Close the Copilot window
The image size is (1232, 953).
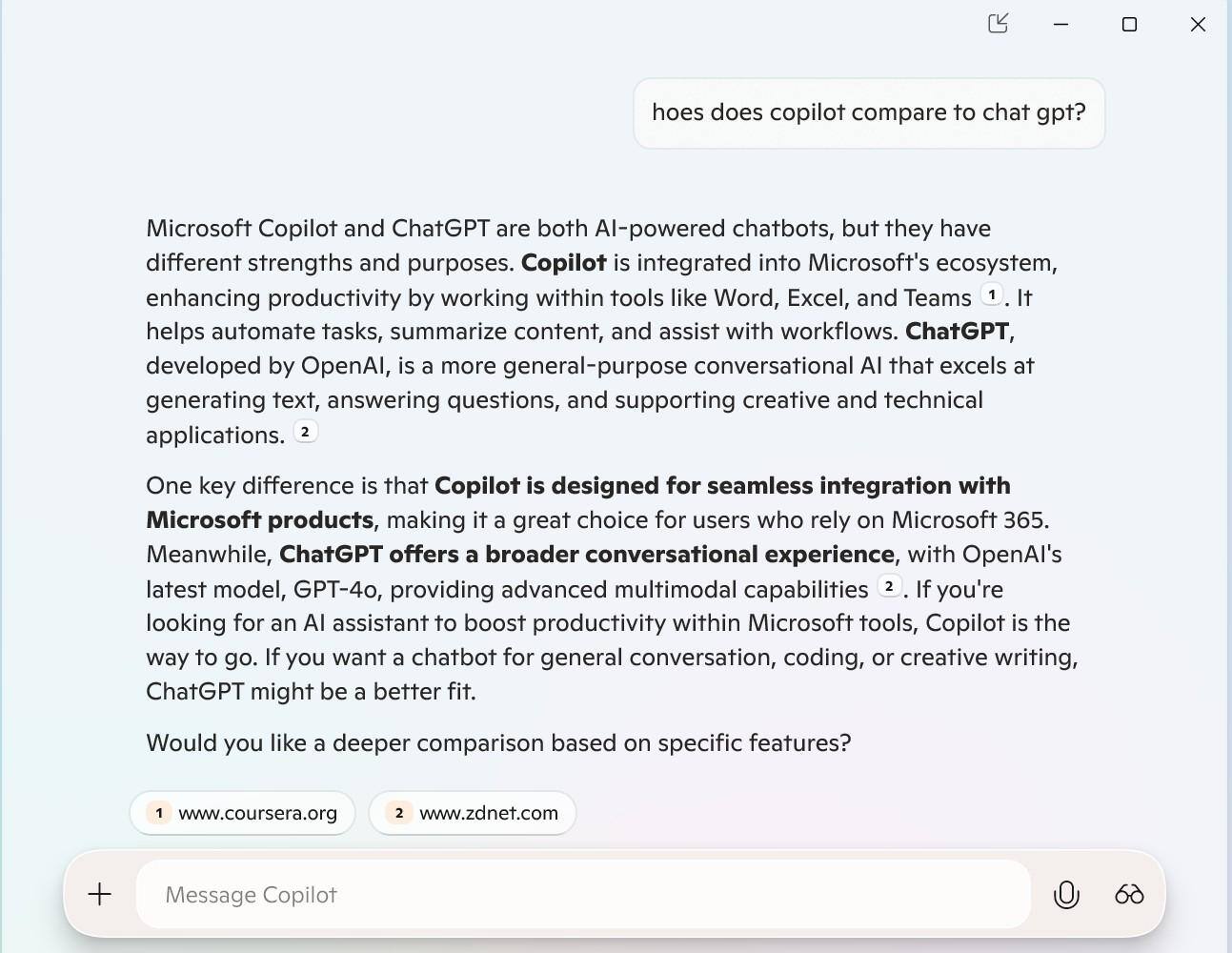point(1198,24)
